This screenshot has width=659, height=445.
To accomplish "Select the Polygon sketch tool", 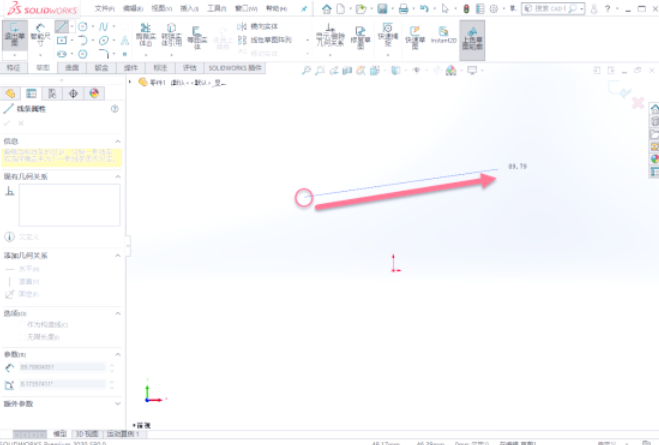I will [x=83, y=54].
